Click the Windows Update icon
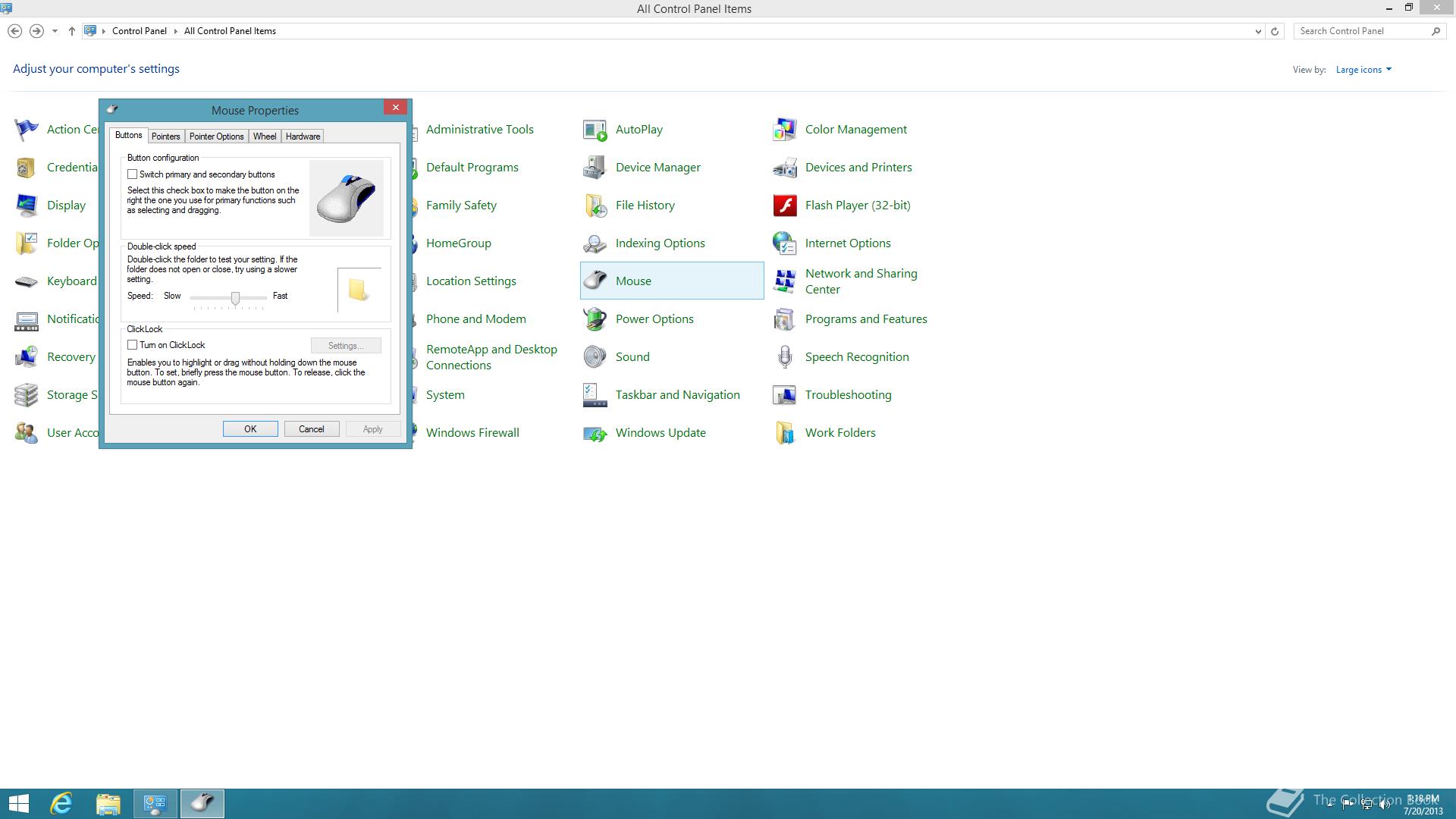Screen dimensions: 1456x819 [x=595, y=433]
